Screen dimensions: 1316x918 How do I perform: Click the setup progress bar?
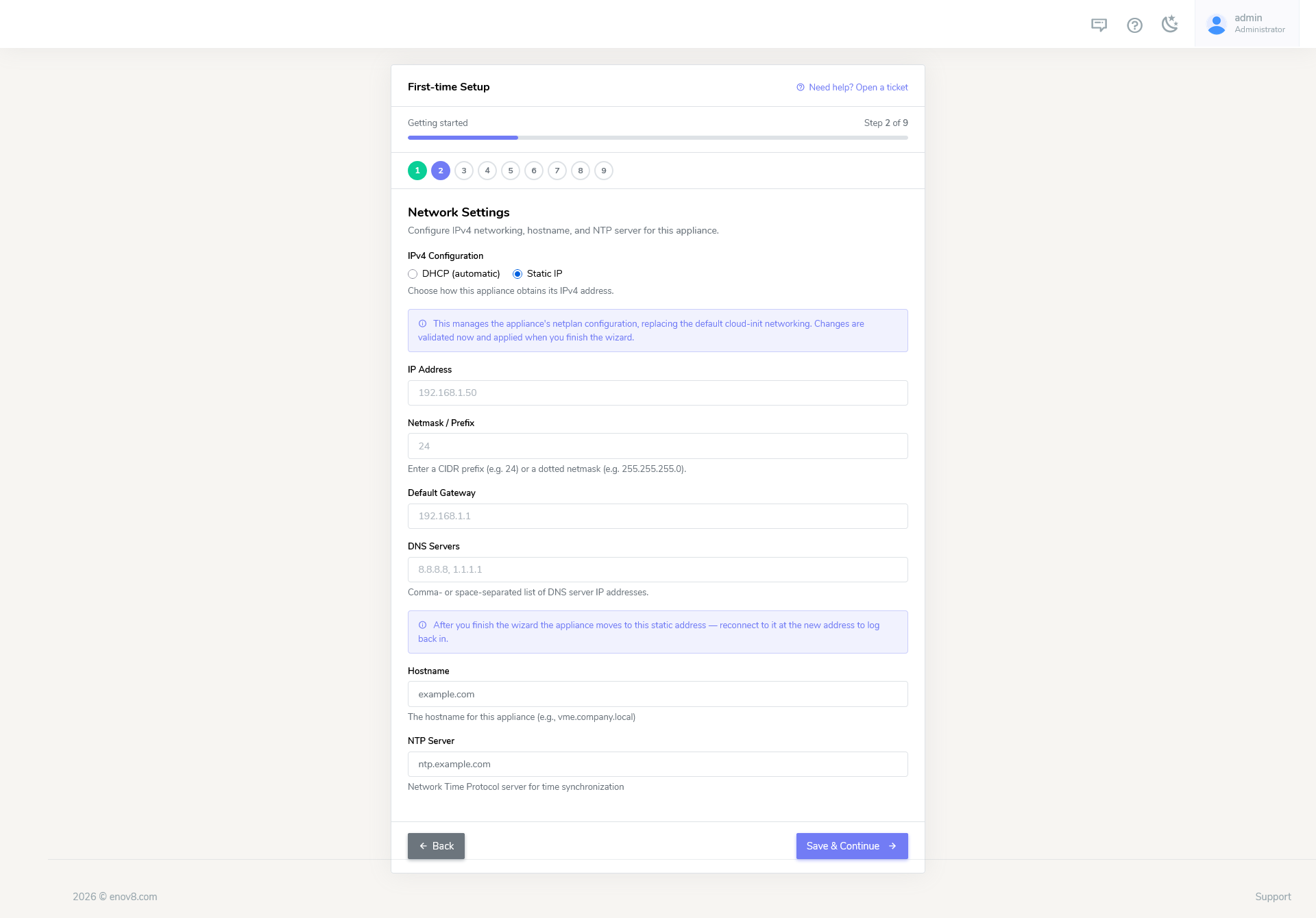pyautogui.click(x=658, y=138)
